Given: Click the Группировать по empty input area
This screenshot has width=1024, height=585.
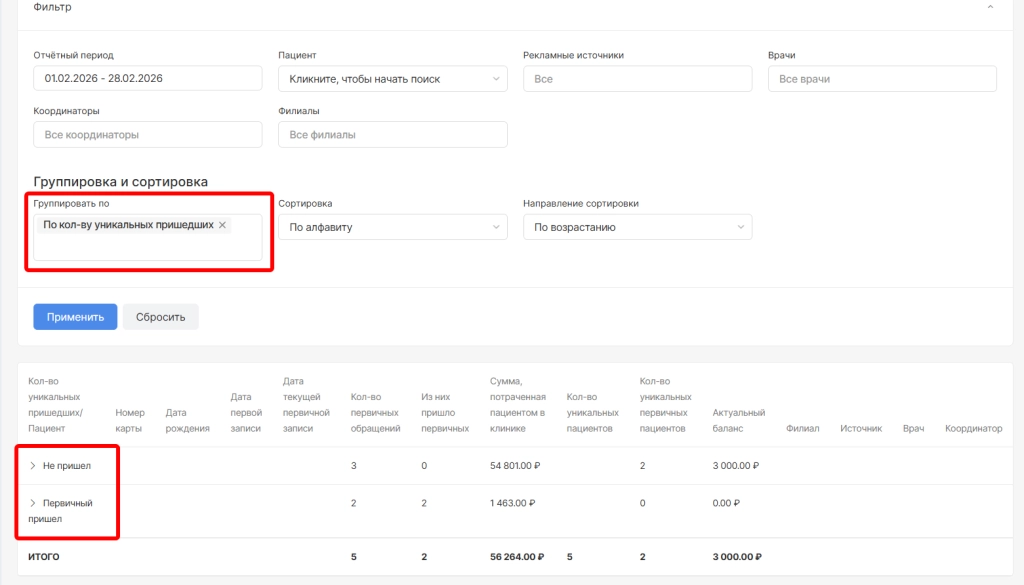Looking at the screenshot, I should point(148,249).
